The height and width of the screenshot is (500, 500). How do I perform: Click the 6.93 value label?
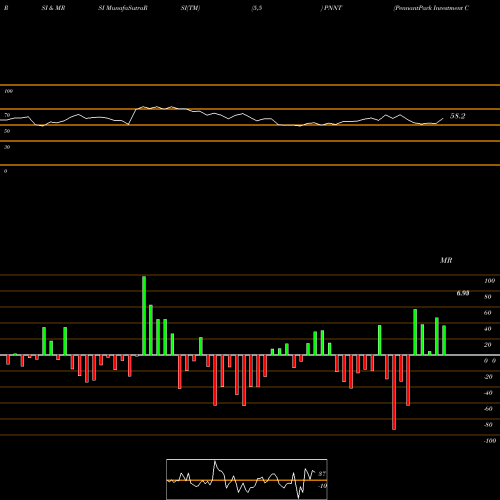click(463, 293)
